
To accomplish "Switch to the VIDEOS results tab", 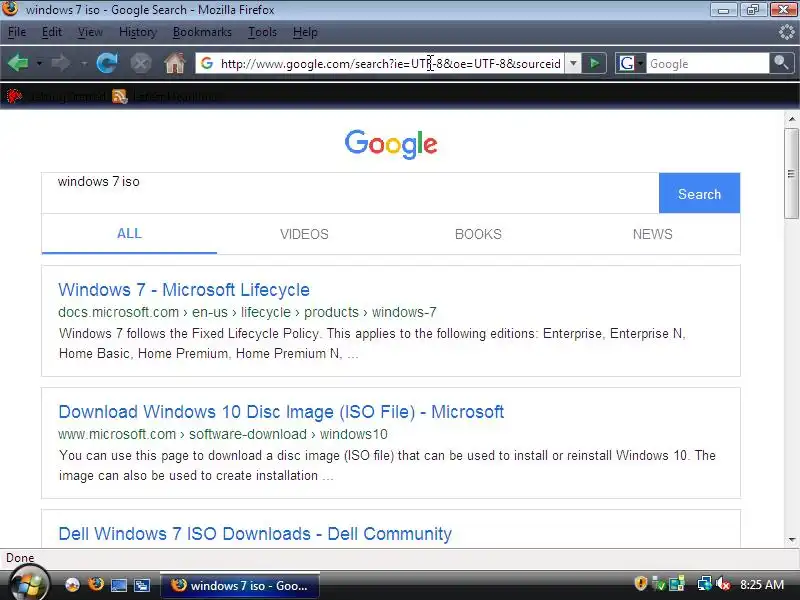I will [x=304, y=234].
